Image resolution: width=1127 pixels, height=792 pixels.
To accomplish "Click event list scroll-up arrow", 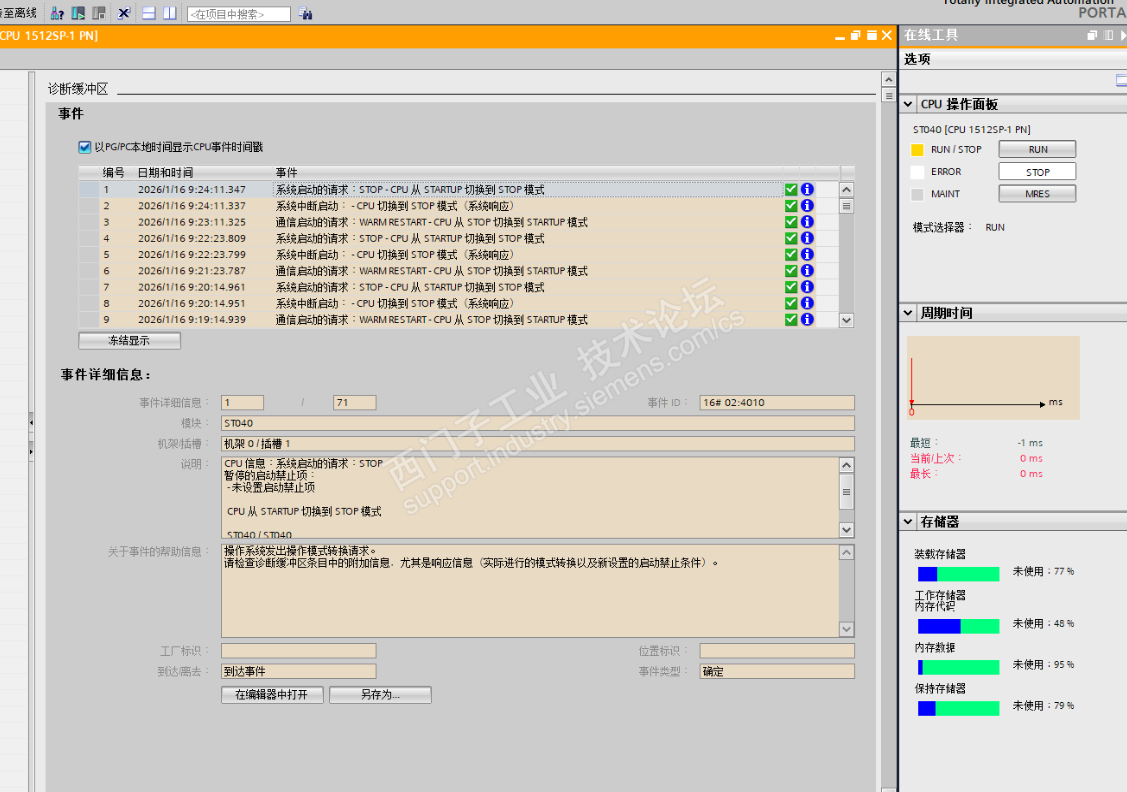I will point(847,190).
